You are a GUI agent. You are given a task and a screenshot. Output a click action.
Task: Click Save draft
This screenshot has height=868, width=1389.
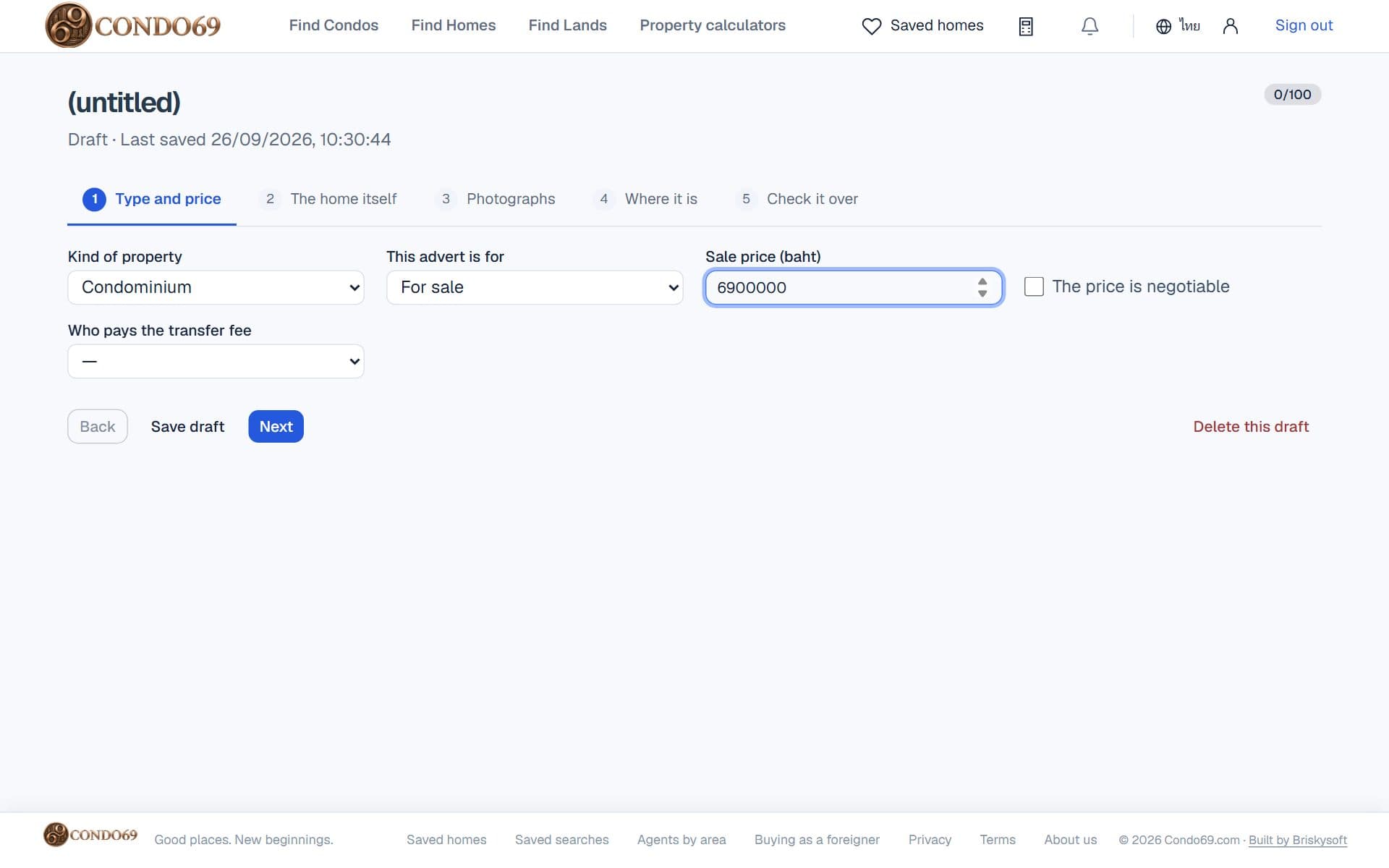point(187,427)
